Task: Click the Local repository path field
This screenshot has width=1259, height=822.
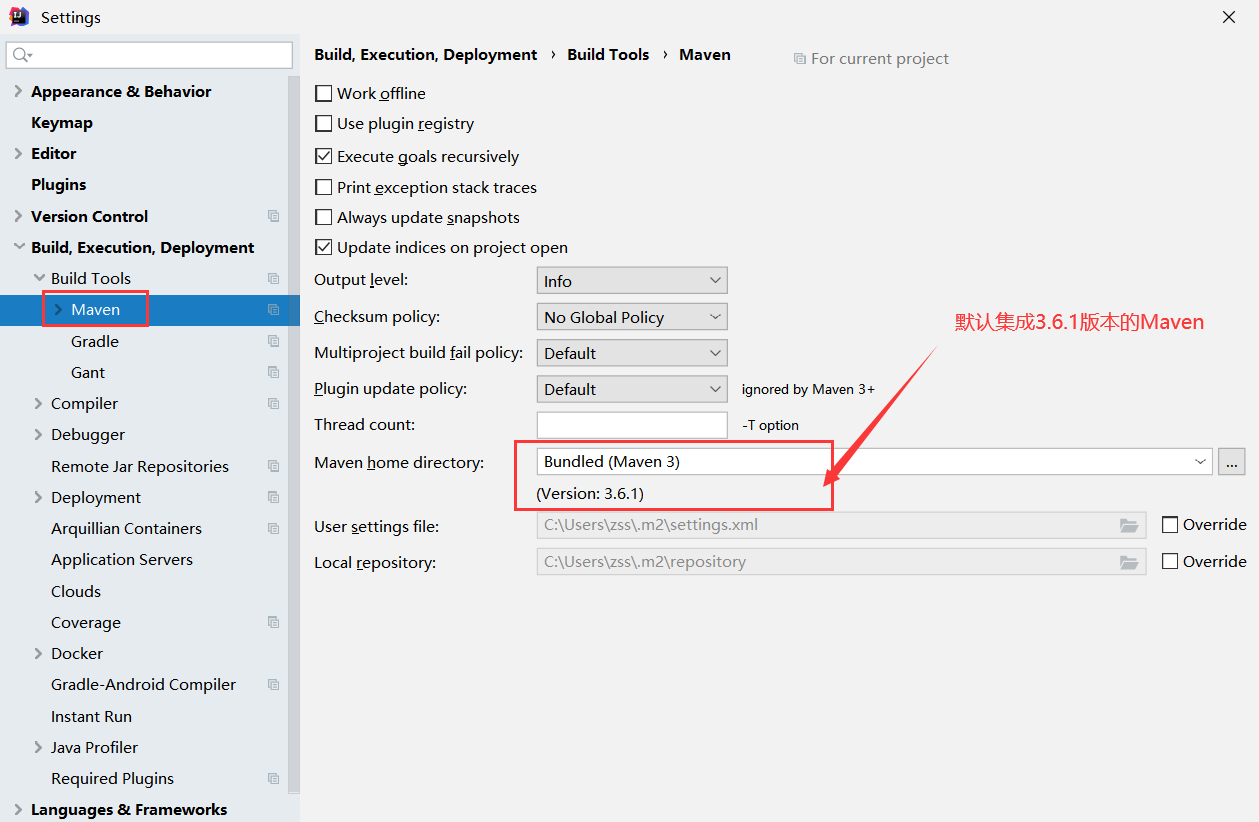Action: [842, 562]
